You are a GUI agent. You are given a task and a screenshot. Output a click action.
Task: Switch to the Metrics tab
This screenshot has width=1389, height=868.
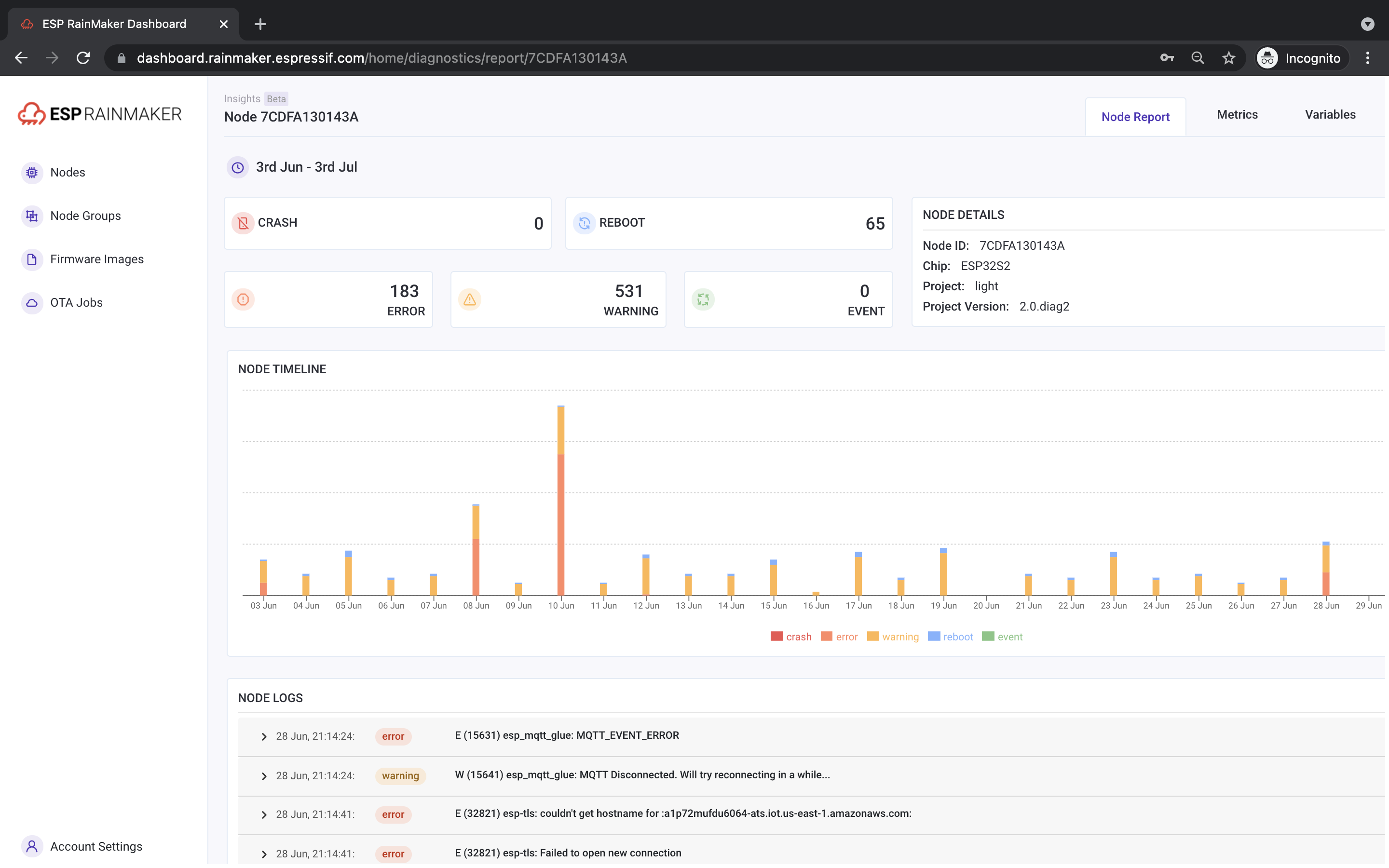pyautogui.click(x=1237, y=114)
